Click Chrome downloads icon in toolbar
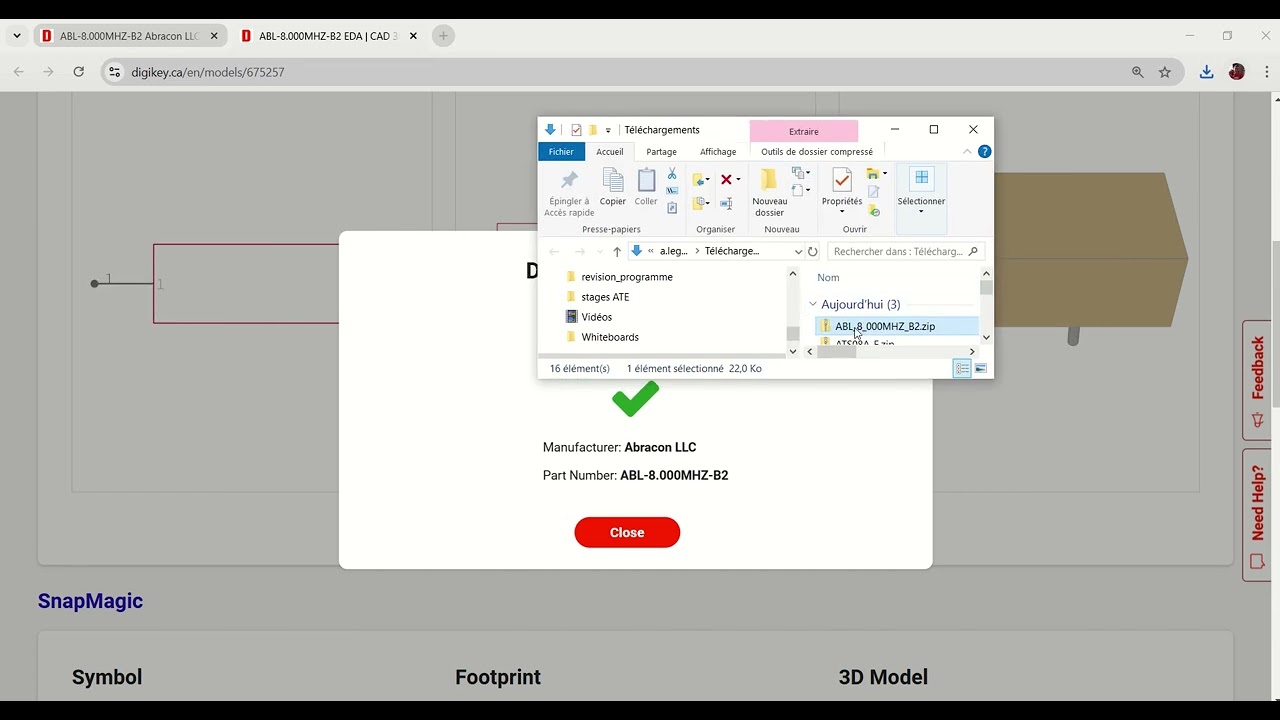This screenshot has width=1280, height=720. coord(1206,72)
